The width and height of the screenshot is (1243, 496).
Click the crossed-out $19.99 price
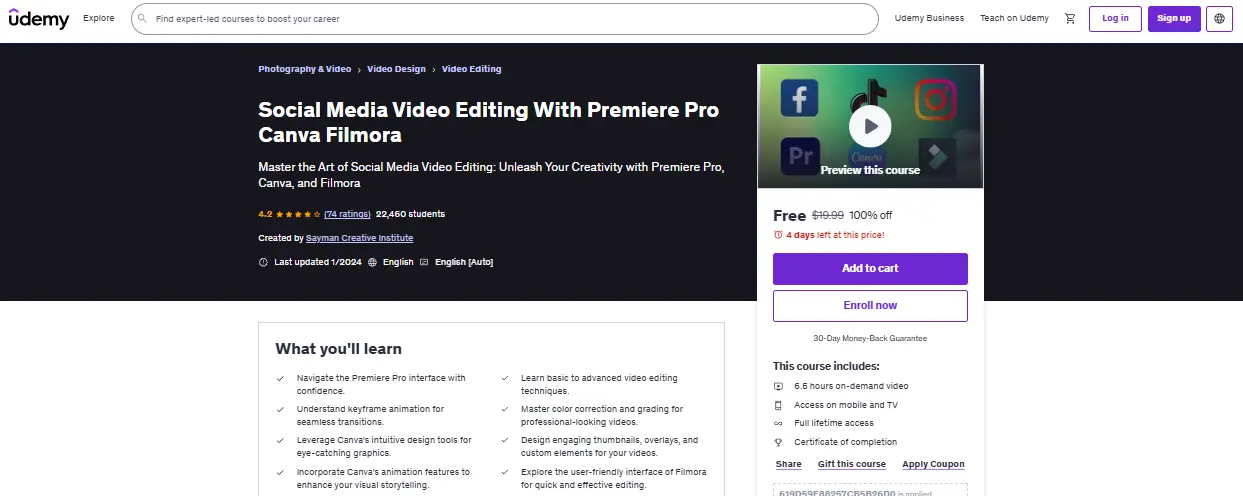tap(827, 215)
